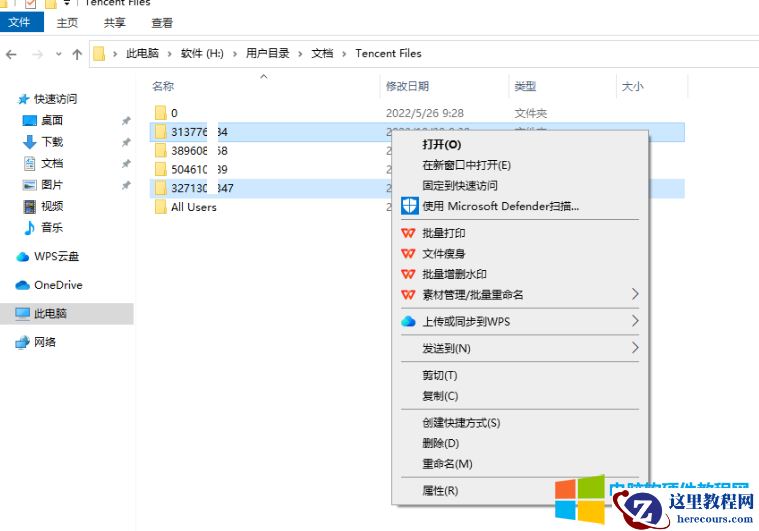759x531 pixels.
Task: Click the Microsoft Defender shield icon
Action: 410,206
